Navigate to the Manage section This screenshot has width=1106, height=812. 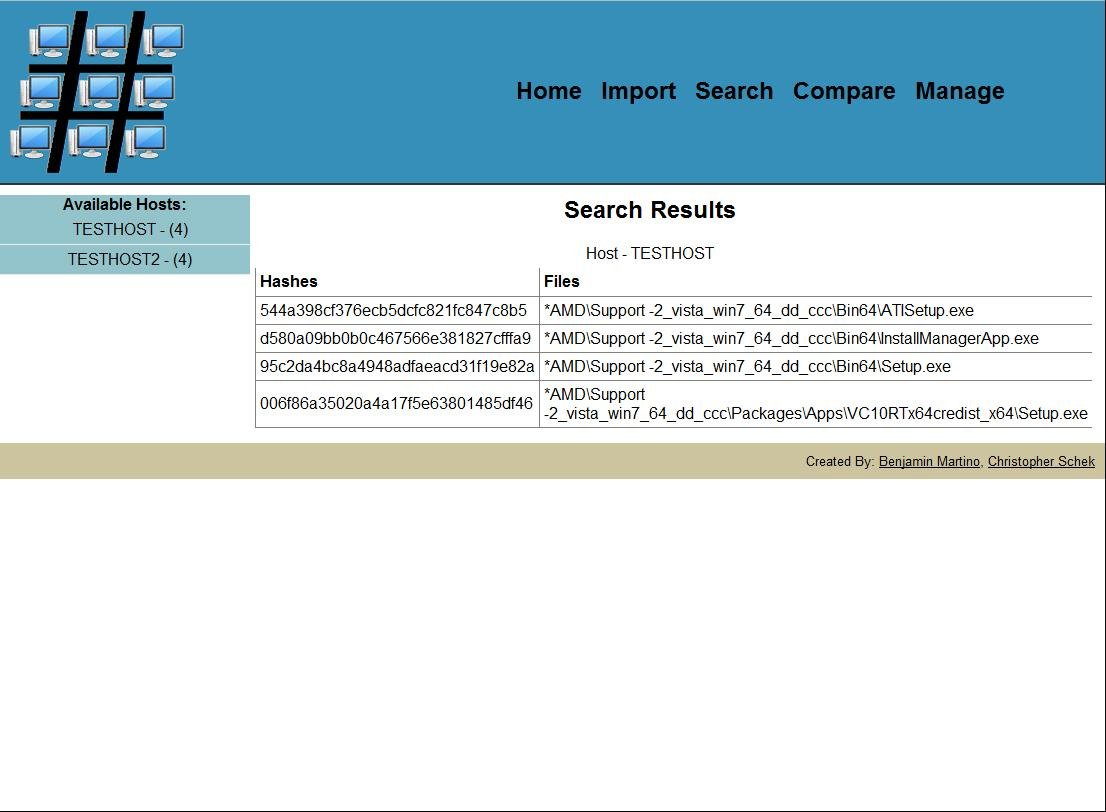coord(959,91)
